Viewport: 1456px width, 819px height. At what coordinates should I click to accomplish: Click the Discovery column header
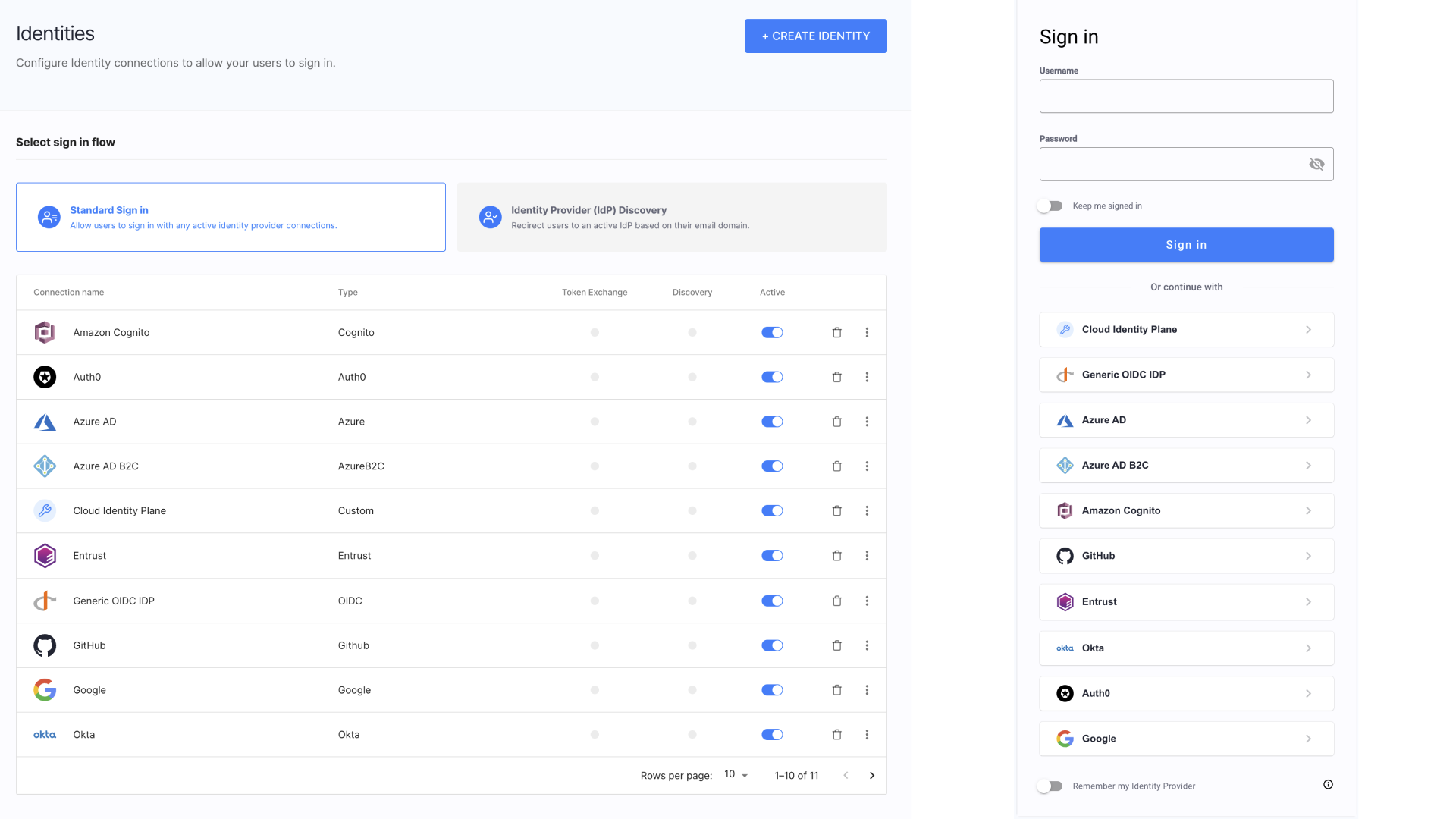pos(692,293)
